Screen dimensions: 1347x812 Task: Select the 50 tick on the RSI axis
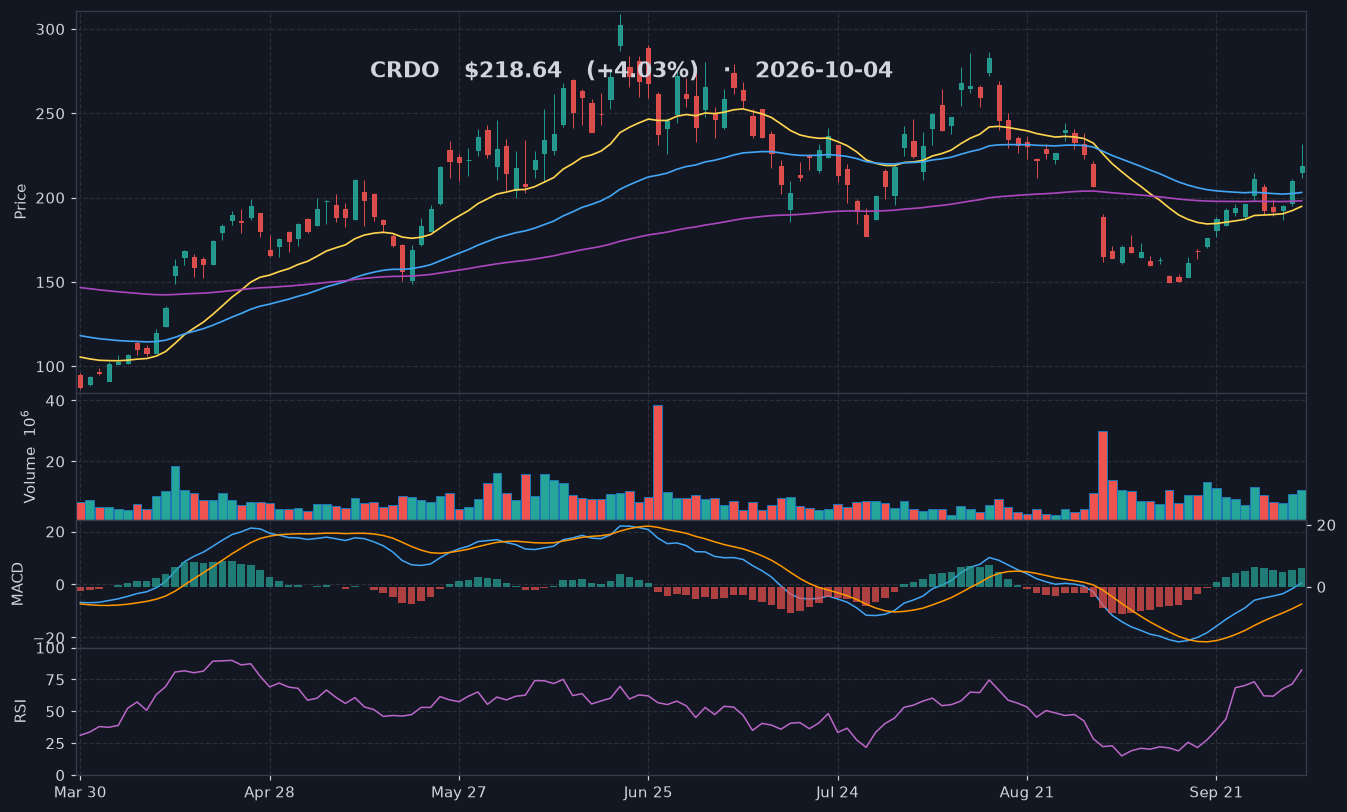point(56,712)
